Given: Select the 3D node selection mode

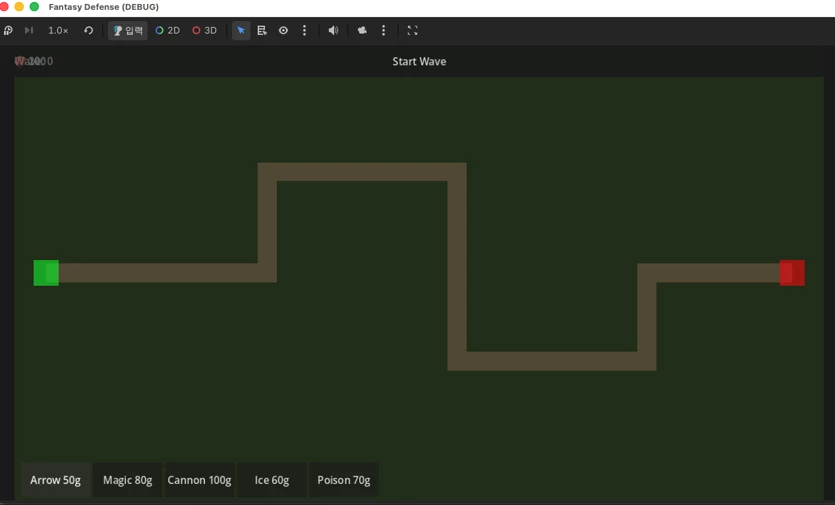Looking at the screenshot, I should [x=204, y=30].
